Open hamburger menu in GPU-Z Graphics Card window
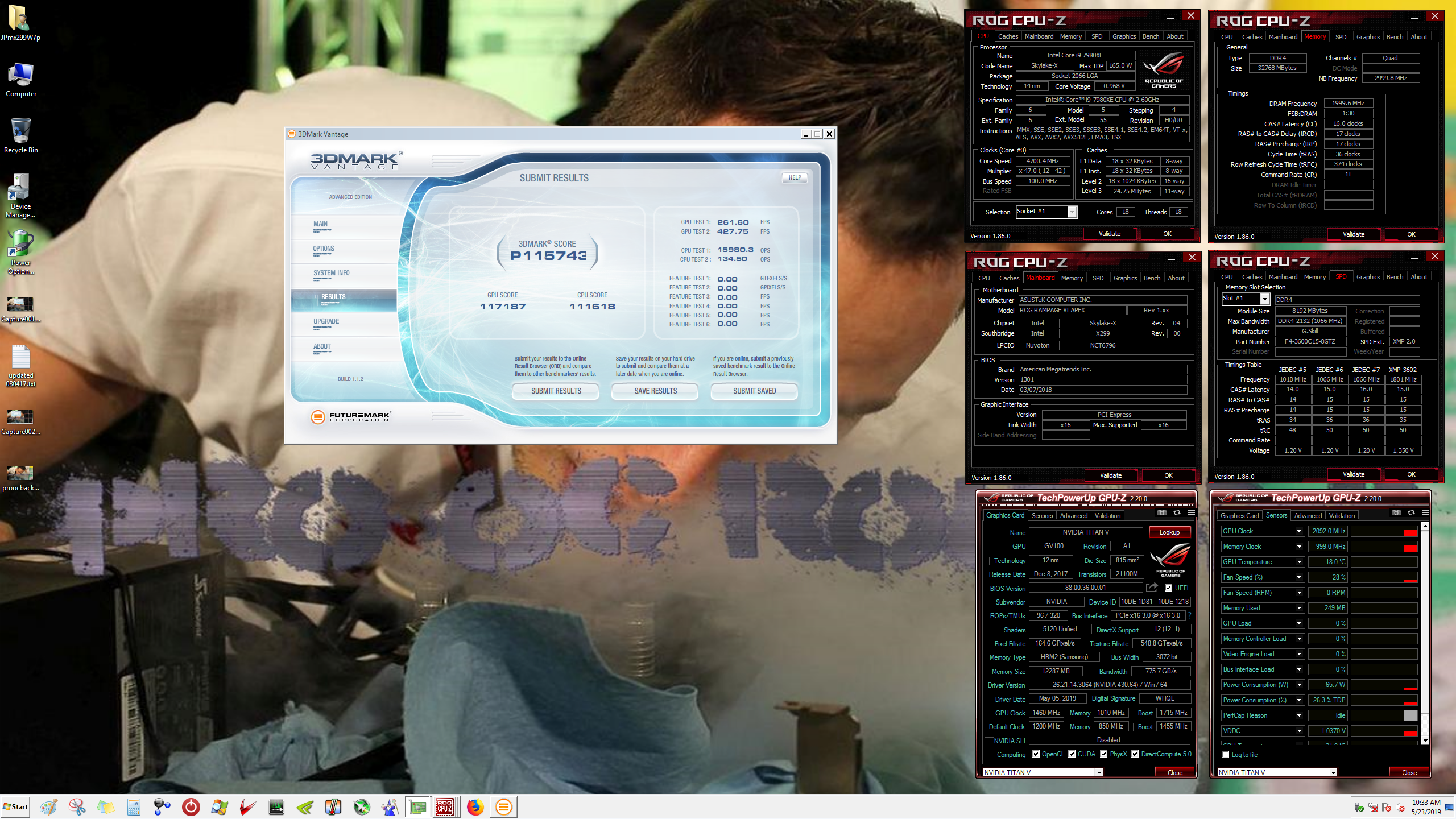Viewport: 1456px width, 819px height. coord(1191,513)
